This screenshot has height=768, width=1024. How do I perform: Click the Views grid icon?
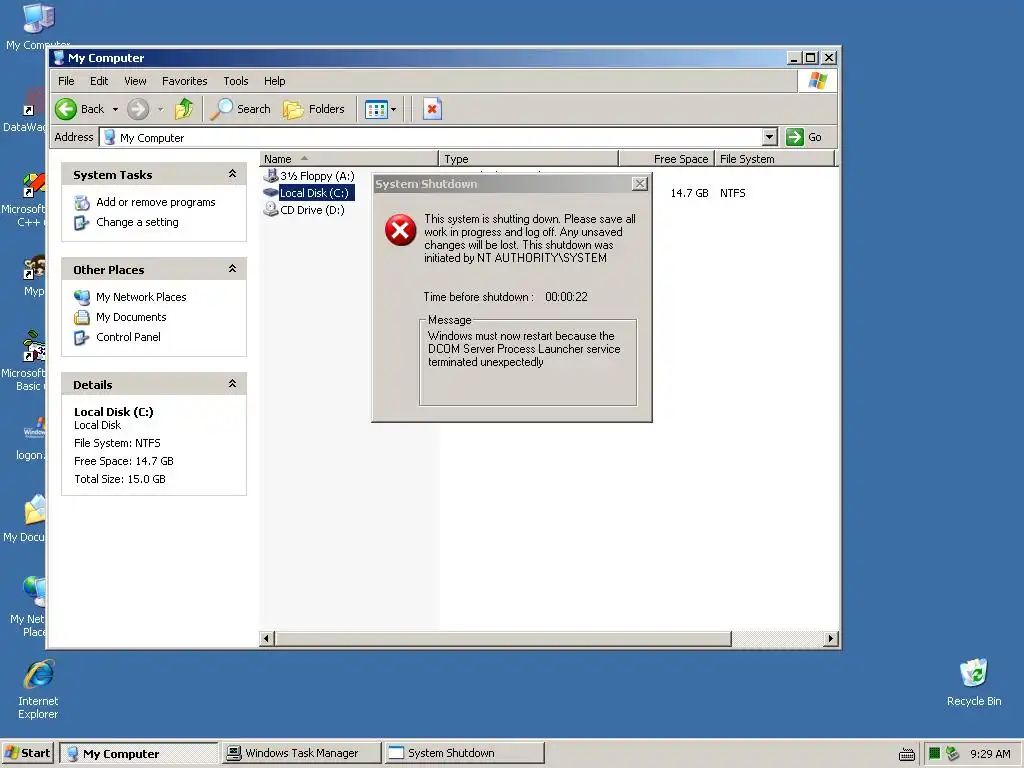(376, 110)
